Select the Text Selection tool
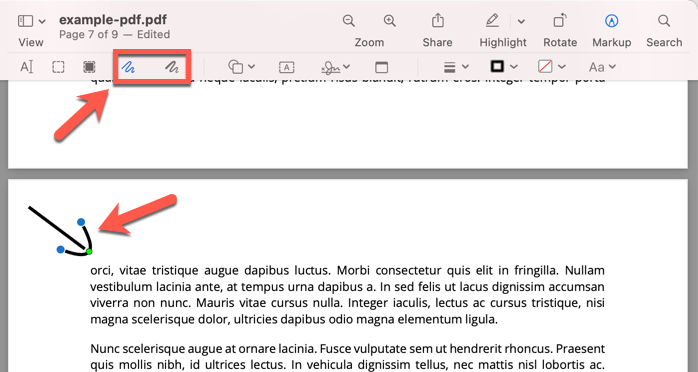Screen dimensions: 698x372 coord(27,67)
